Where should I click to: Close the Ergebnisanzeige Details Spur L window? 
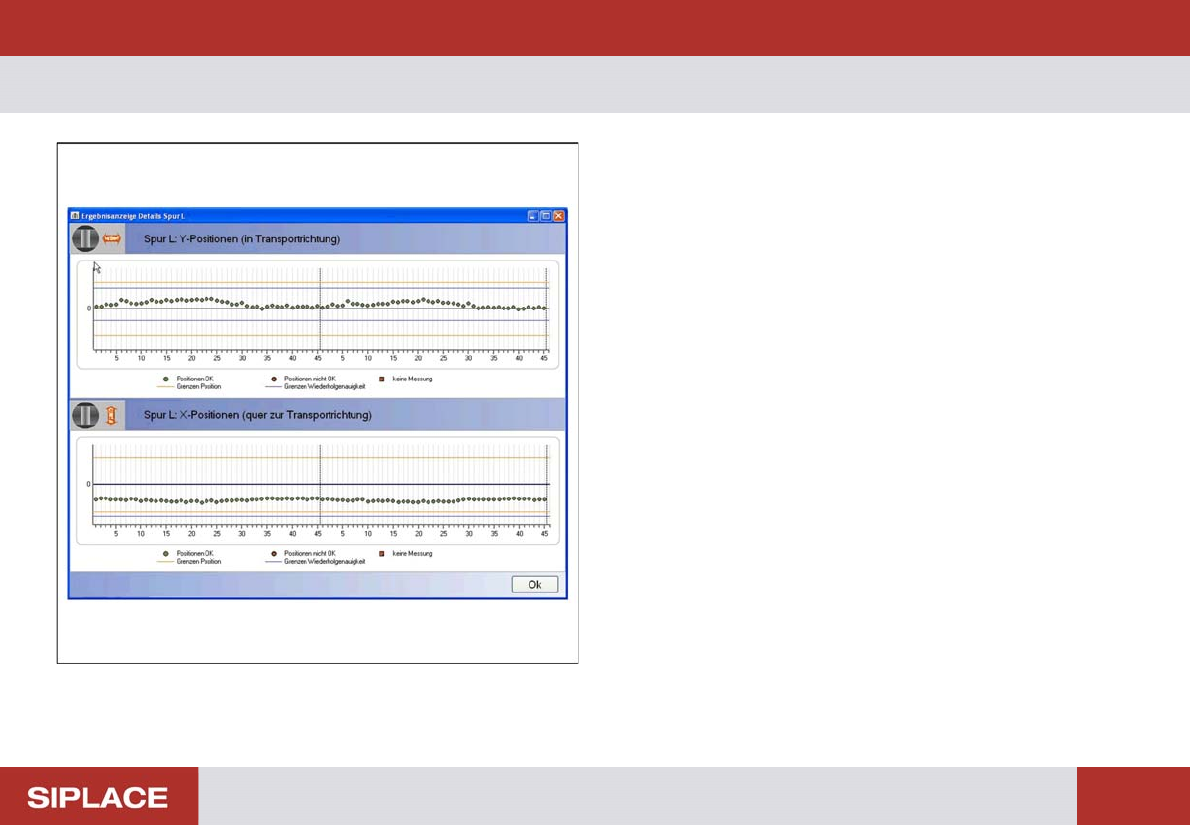tap(559, 216)
